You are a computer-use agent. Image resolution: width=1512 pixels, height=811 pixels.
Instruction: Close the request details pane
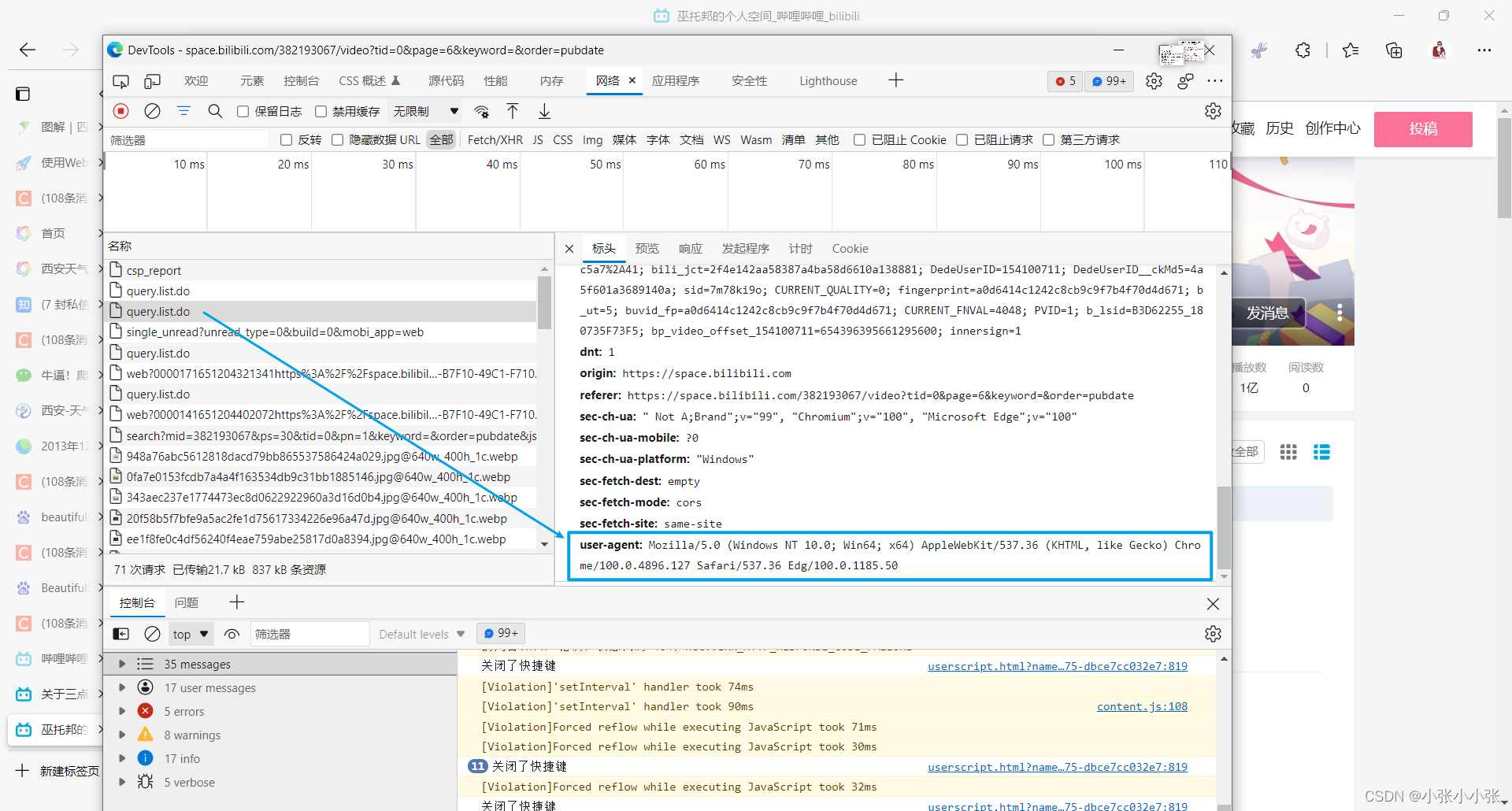tap(569, 249)
